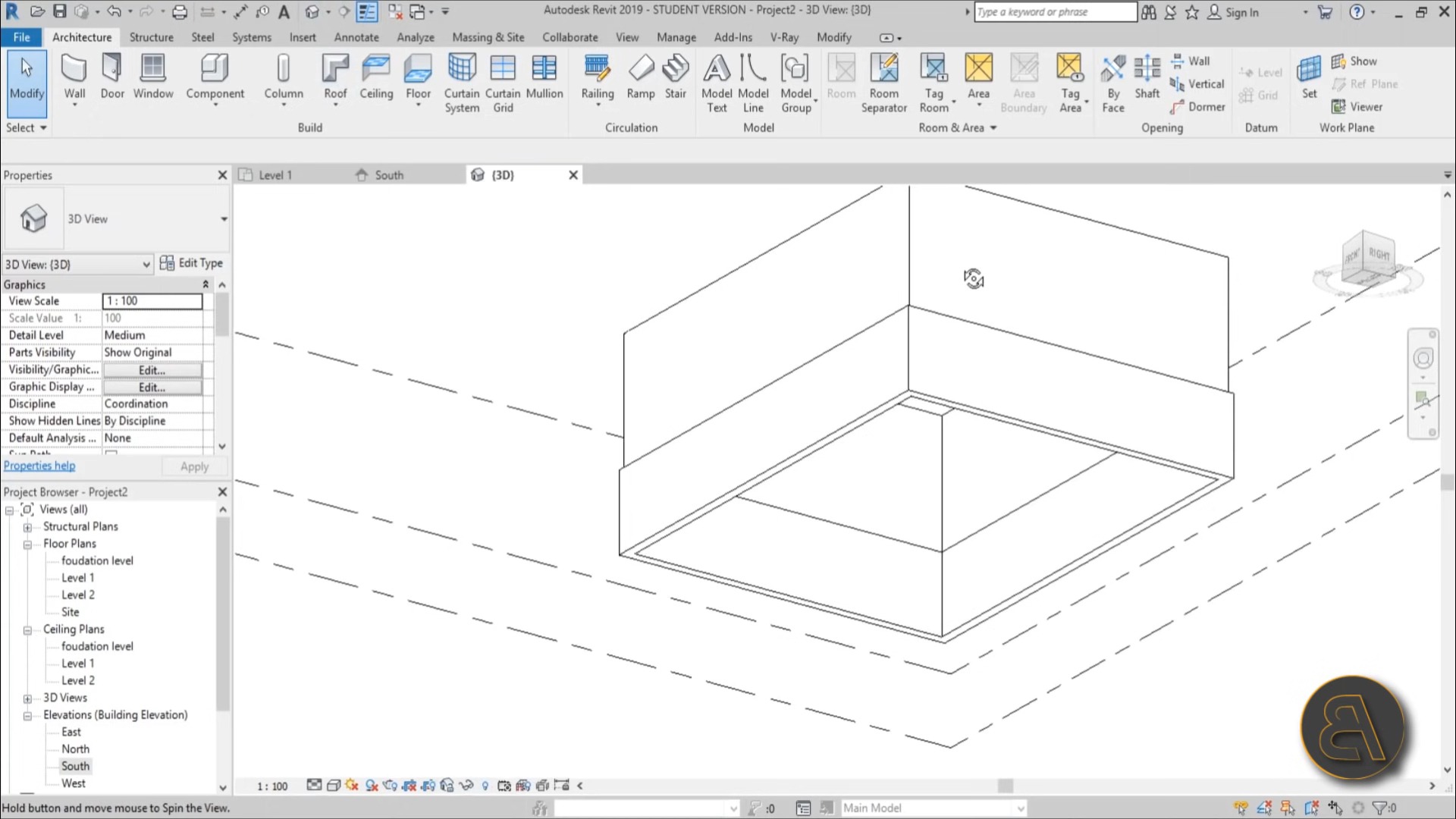Click the Visual Style cube icon
Viewport: 1456px width, 819px height.
tap(333, 786)
